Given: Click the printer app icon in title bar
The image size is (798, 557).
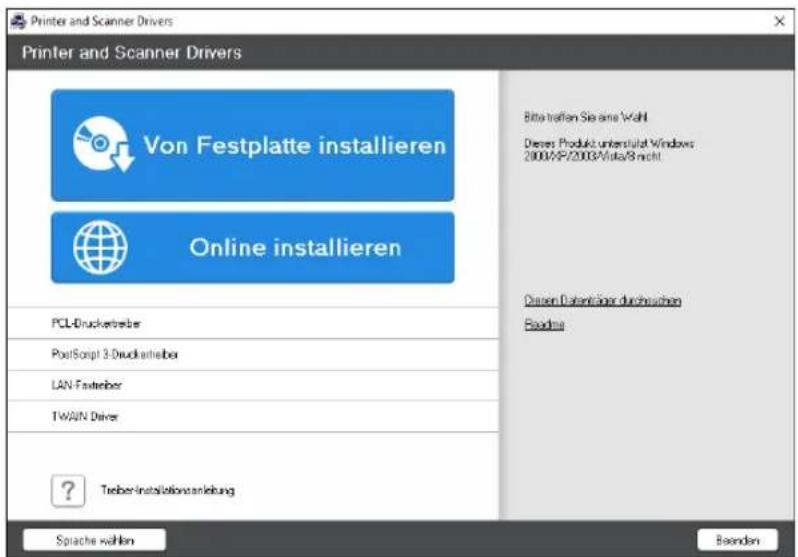Looking at the screenshot, I should (18, 21).
